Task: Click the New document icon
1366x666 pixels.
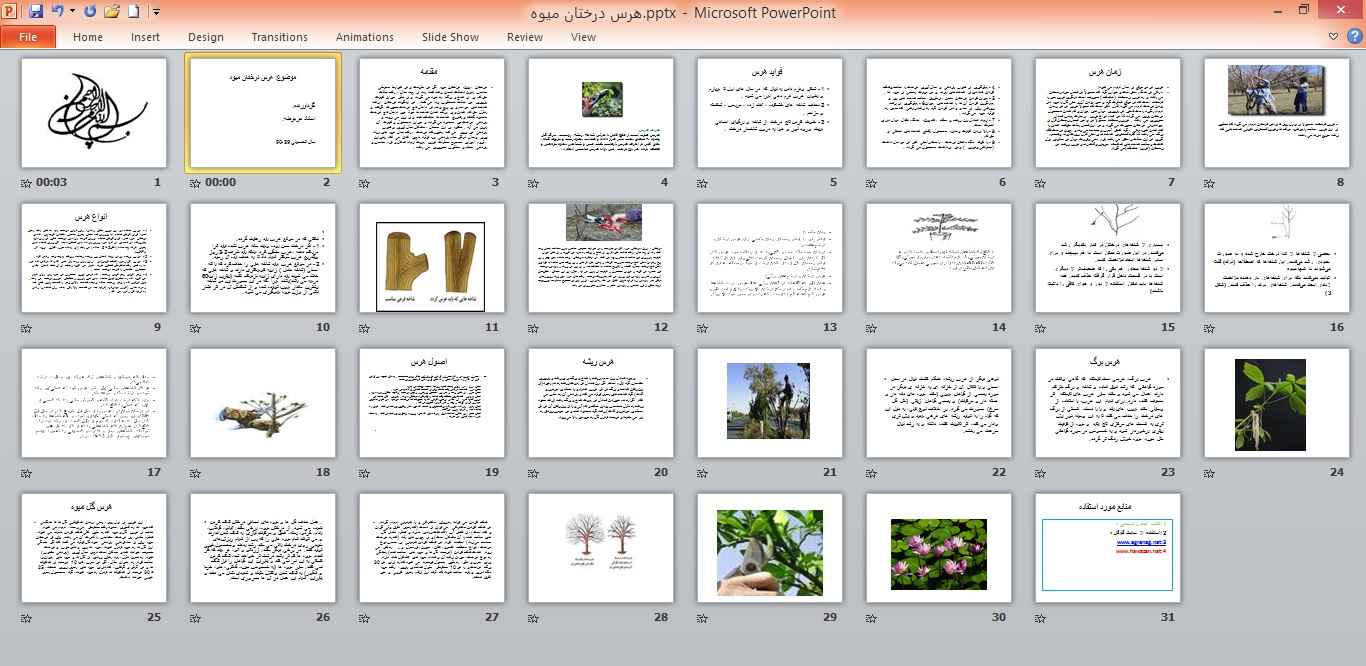Action: tap(134, 12)
